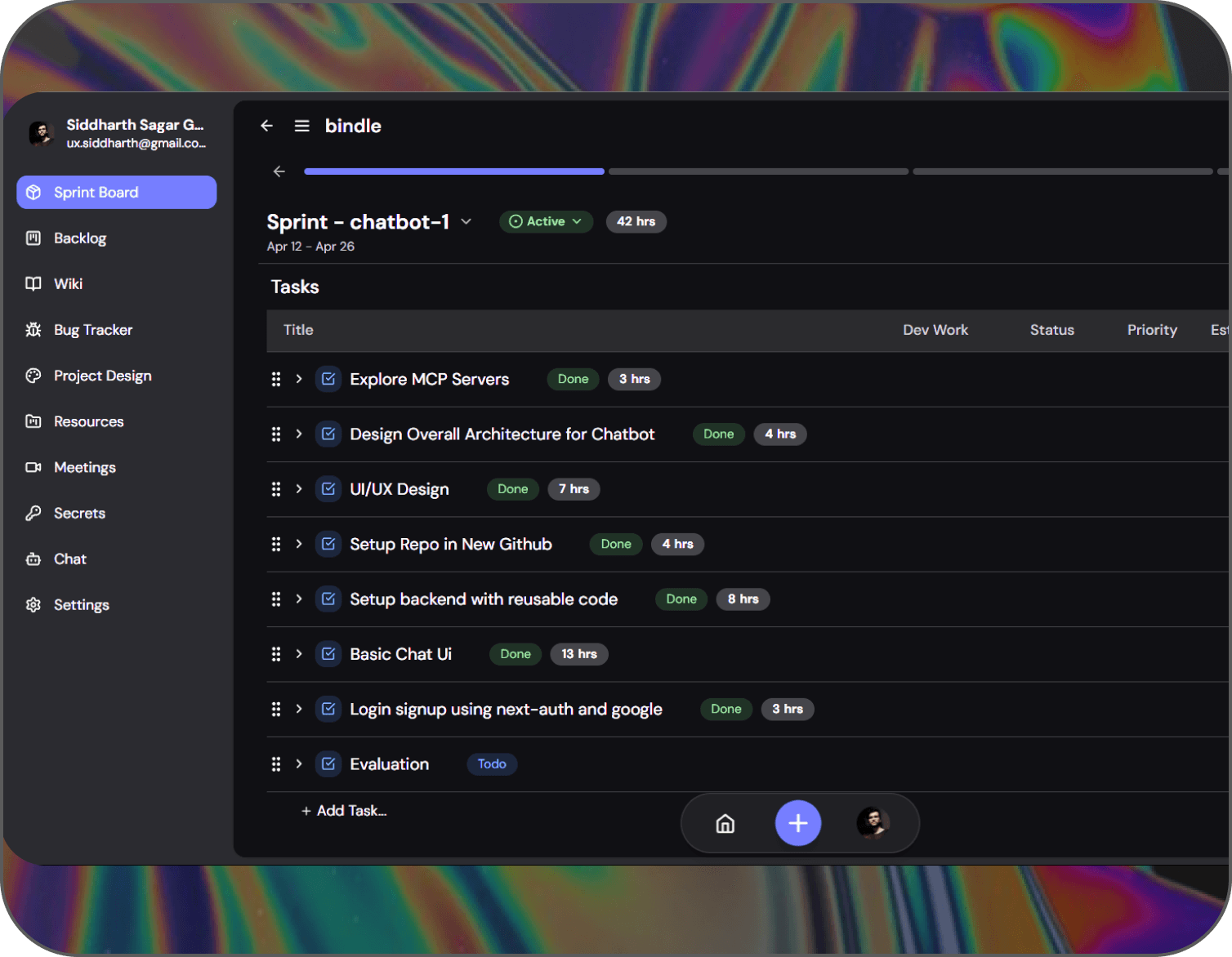Toggle the checkbox icon for UI/UX Design task
The image size is (1232, 957).
[x=328, y=489]
